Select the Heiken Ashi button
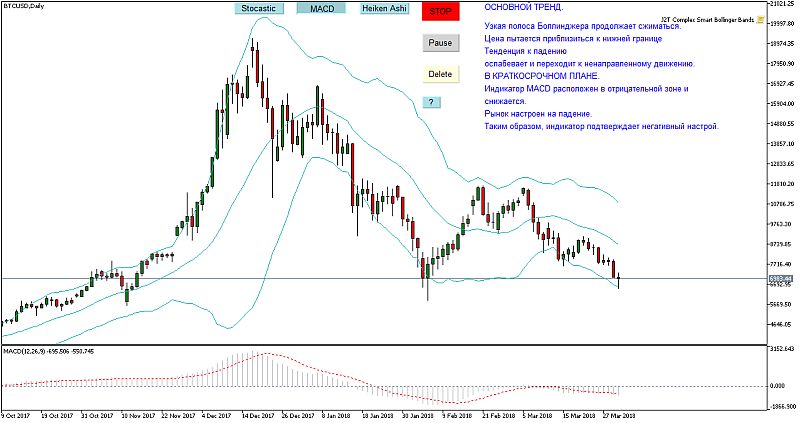 point(384,9)
